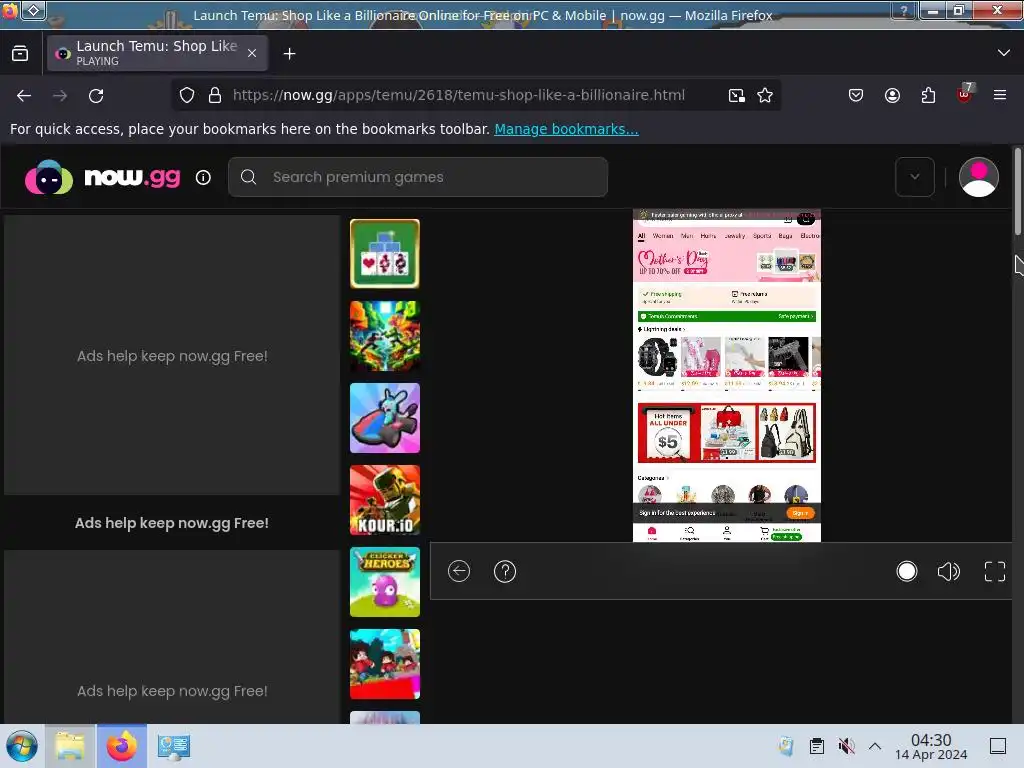
Task: Open the player help question mark
Action: [505, 571]
